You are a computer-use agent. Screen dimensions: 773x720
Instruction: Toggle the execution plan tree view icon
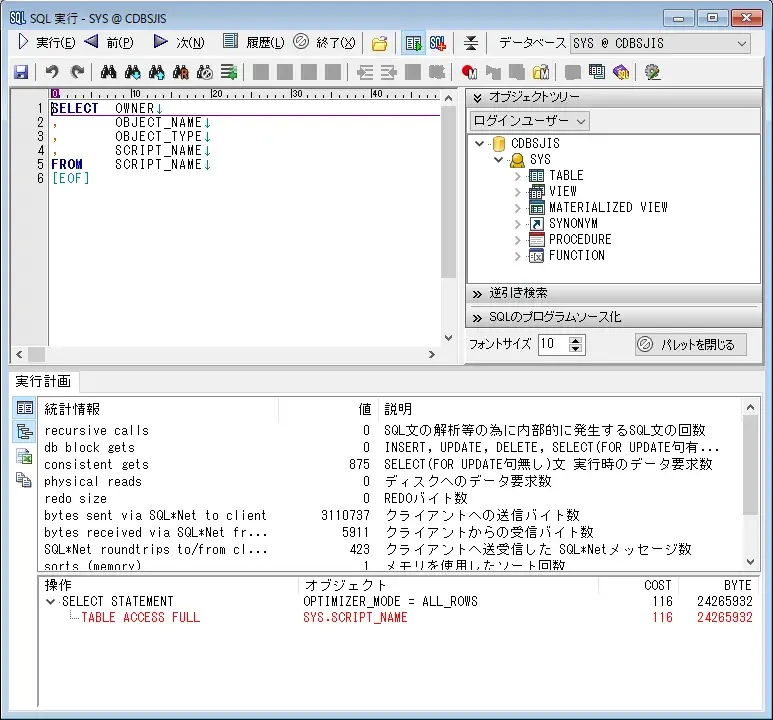pyautogui.click(x=25, y=432)
